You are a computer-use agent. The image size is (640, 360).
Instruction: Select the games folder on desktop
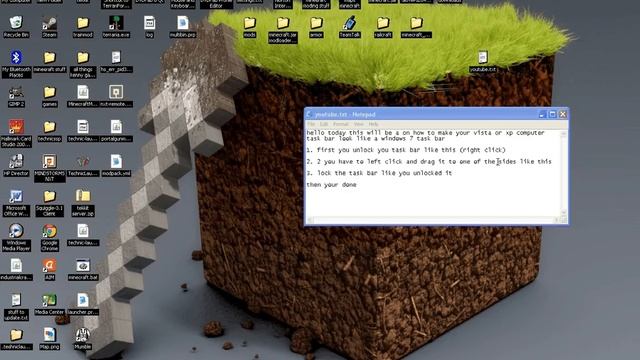point(49,96)
